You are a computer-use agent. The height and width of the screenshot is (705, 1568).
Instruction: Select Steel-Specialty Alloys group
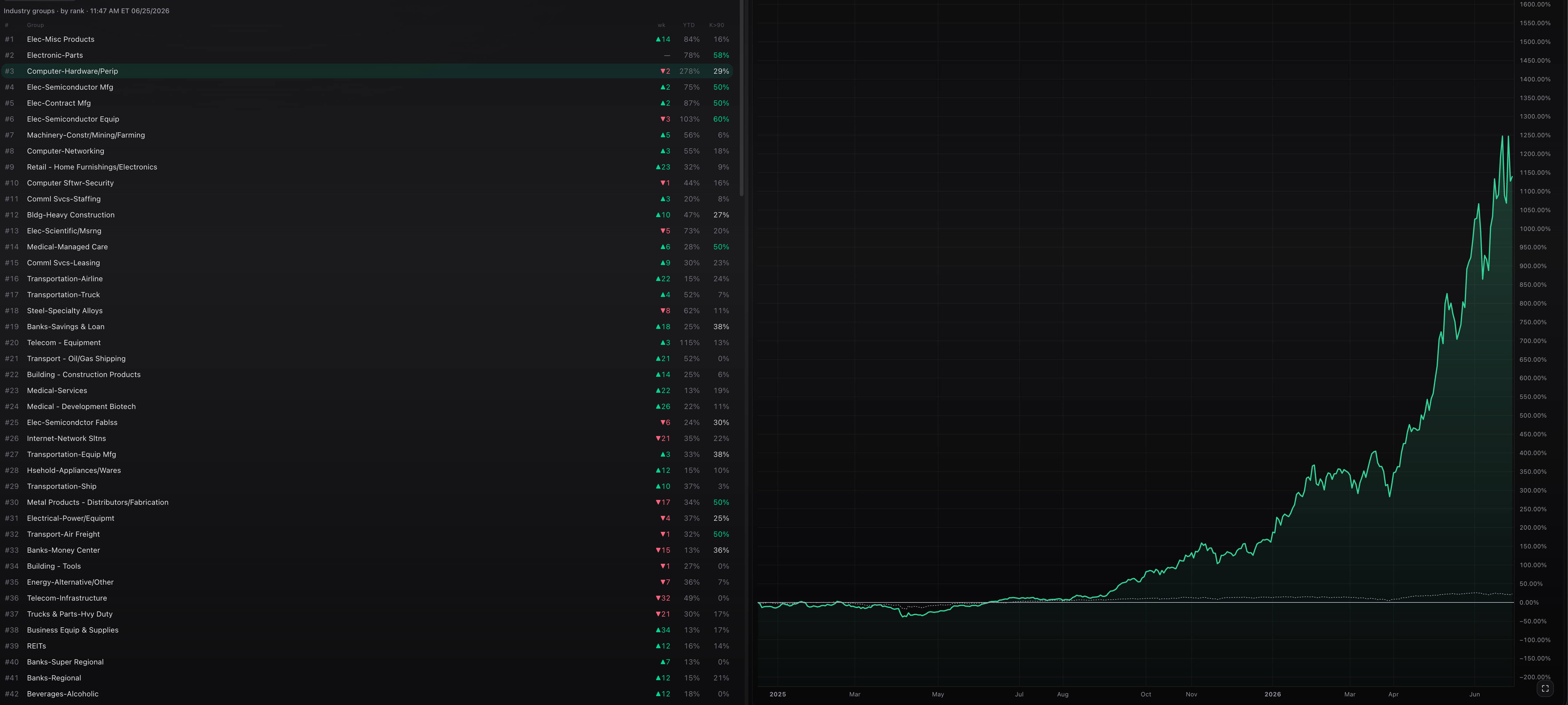367,310
